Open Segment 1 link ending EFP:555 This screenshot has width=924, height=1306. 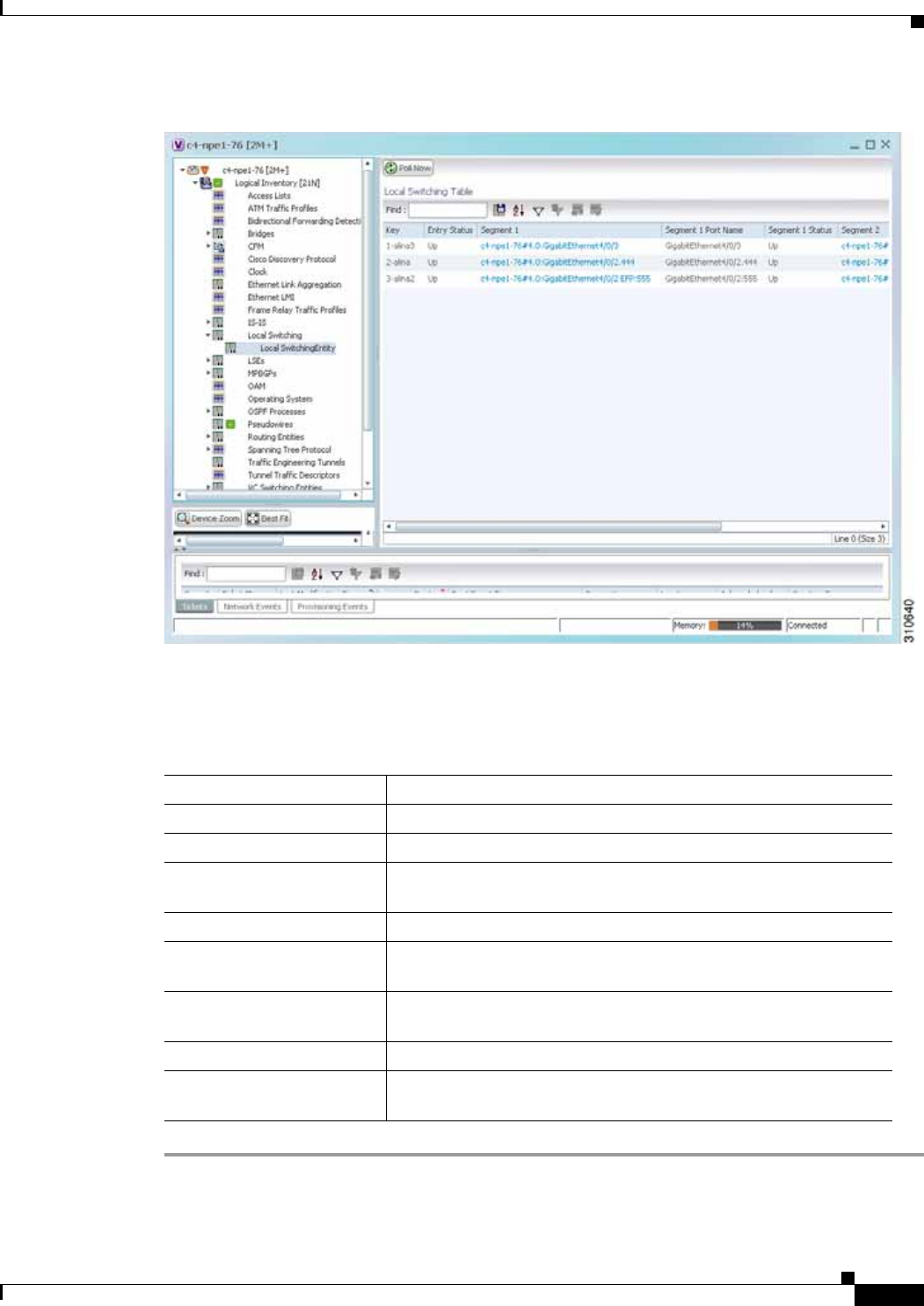pos(565,279)
